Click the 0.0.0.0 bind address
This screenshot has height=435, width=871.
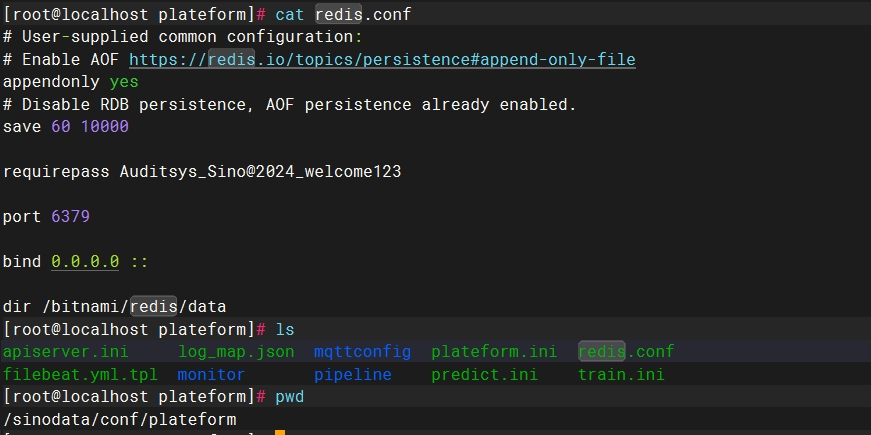(x=85, y=261)
